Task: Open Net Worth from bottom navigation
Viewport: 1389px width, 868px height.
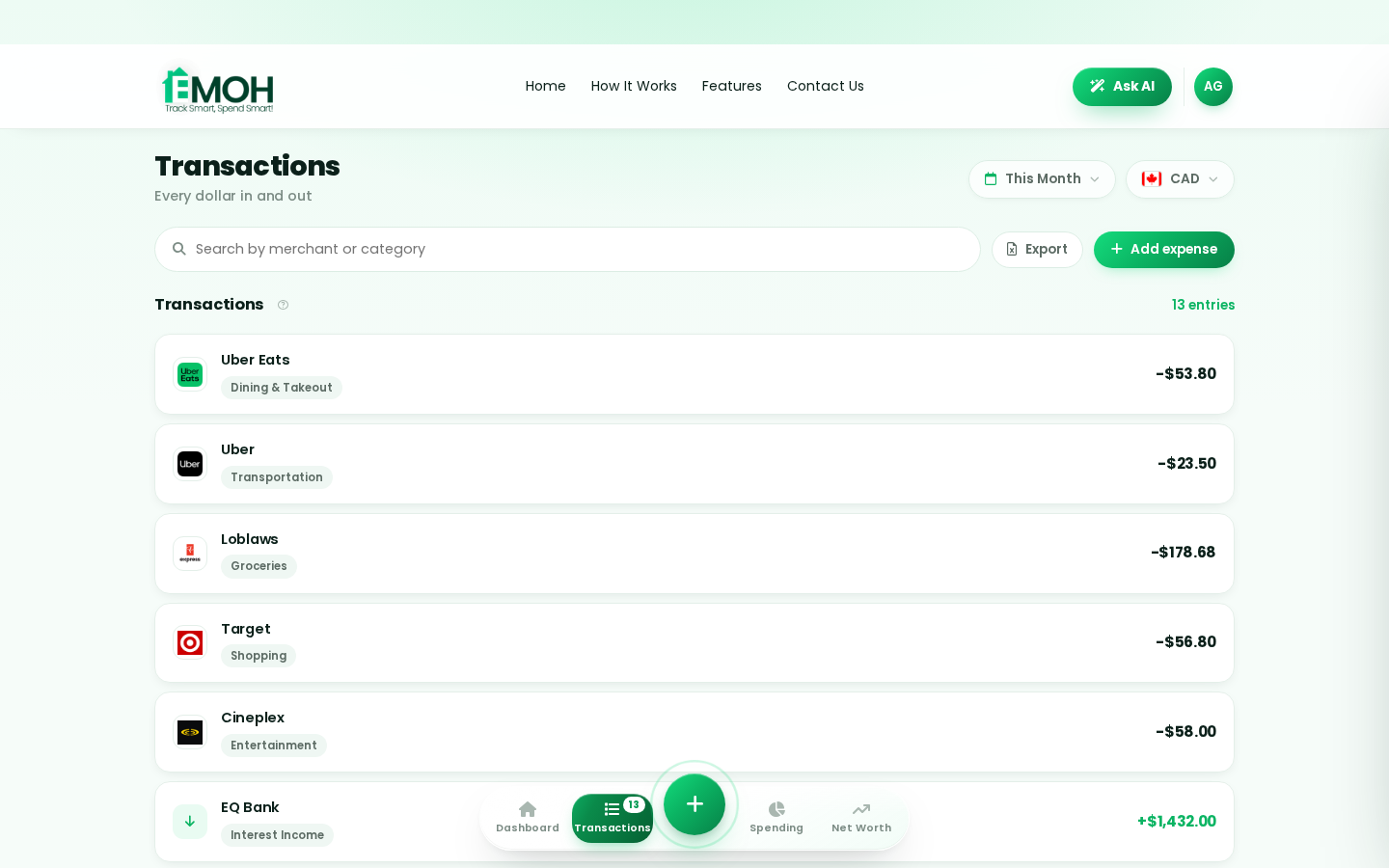Action: (x=861, y=818)
